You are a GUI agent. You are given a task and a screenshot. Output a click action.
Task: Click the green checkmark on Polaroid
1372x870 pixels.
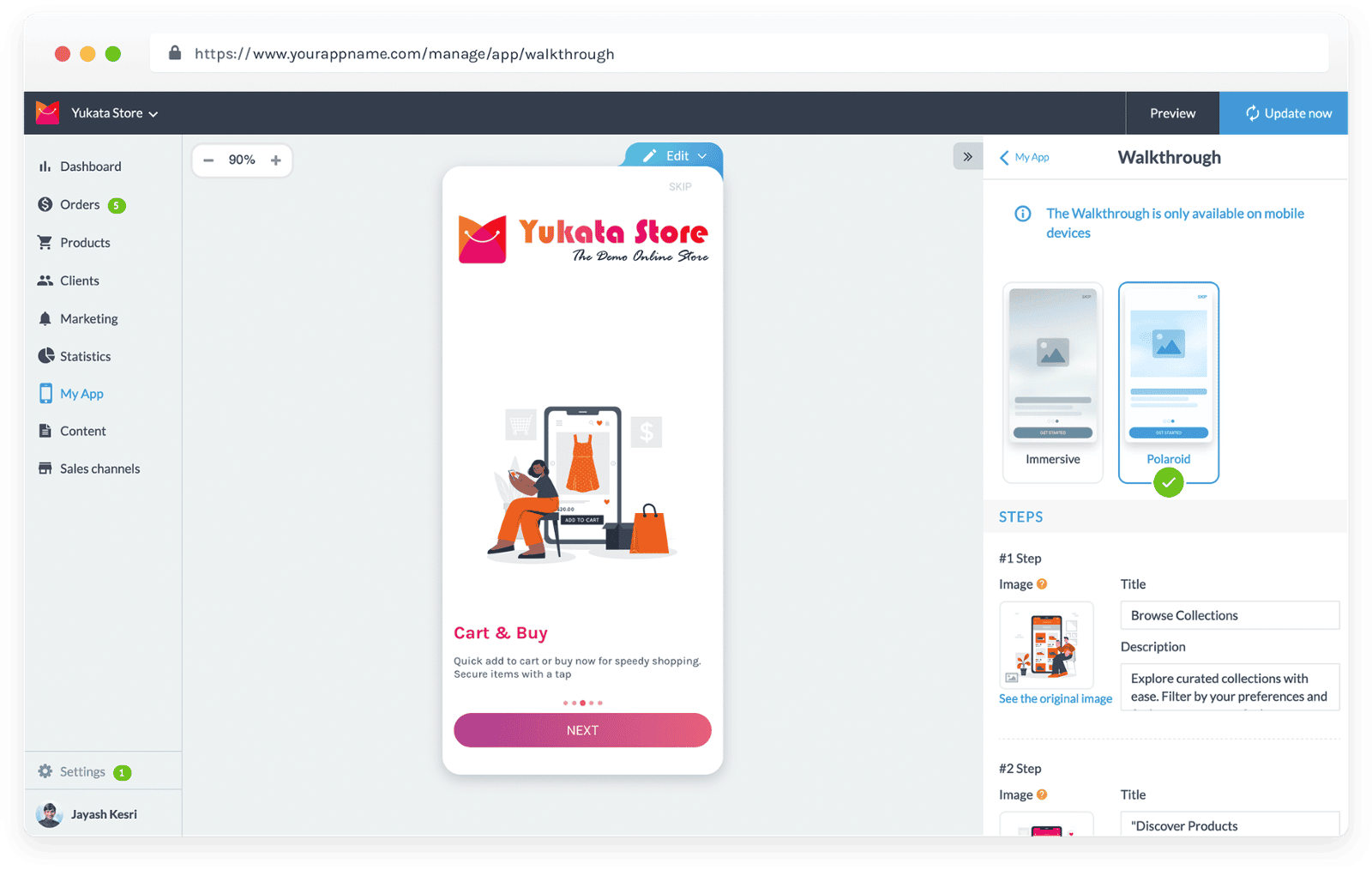click(1168, 483)
